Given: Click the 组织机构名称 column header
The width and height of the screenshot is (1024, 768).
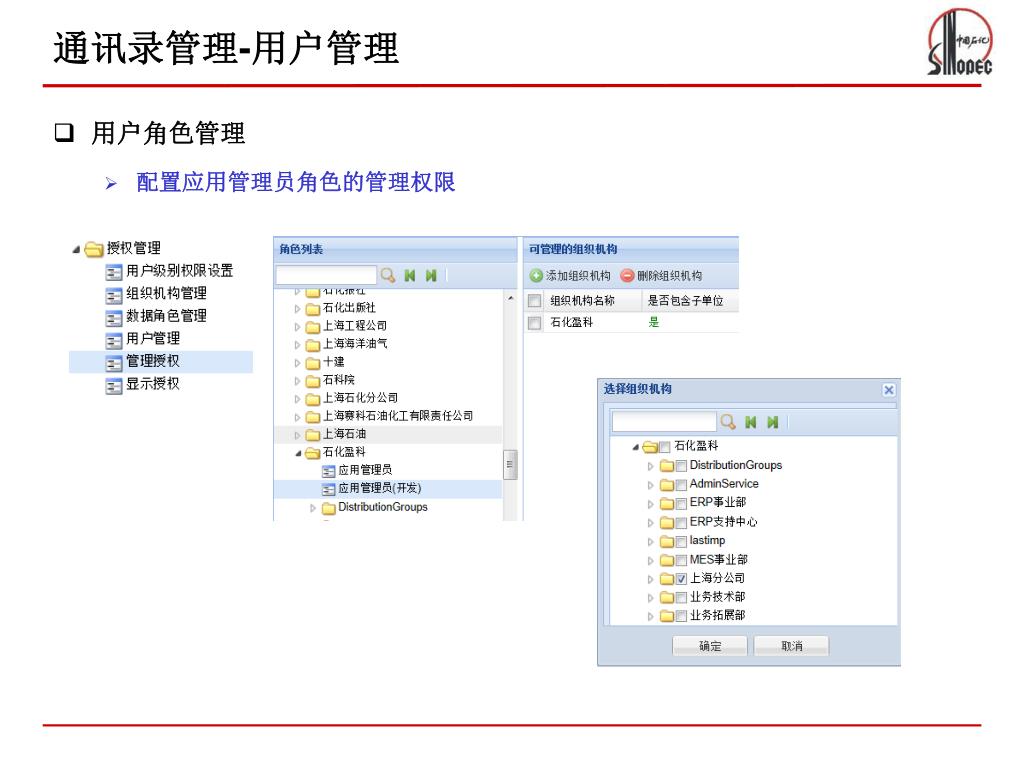Looking at the screenshot, I should 593,300.
